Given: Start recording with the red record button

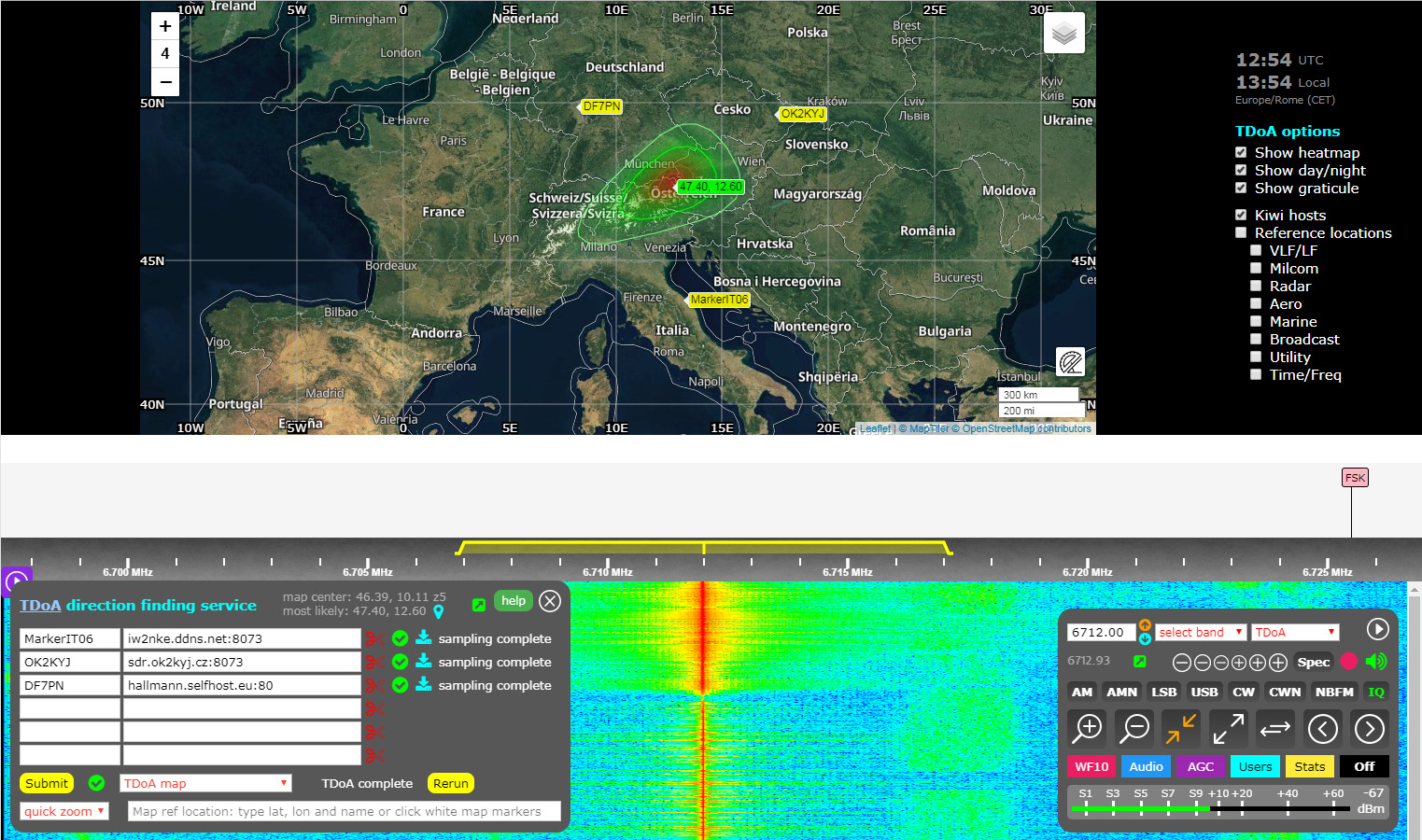Looking at the screenshot, I should [1348, 661].
